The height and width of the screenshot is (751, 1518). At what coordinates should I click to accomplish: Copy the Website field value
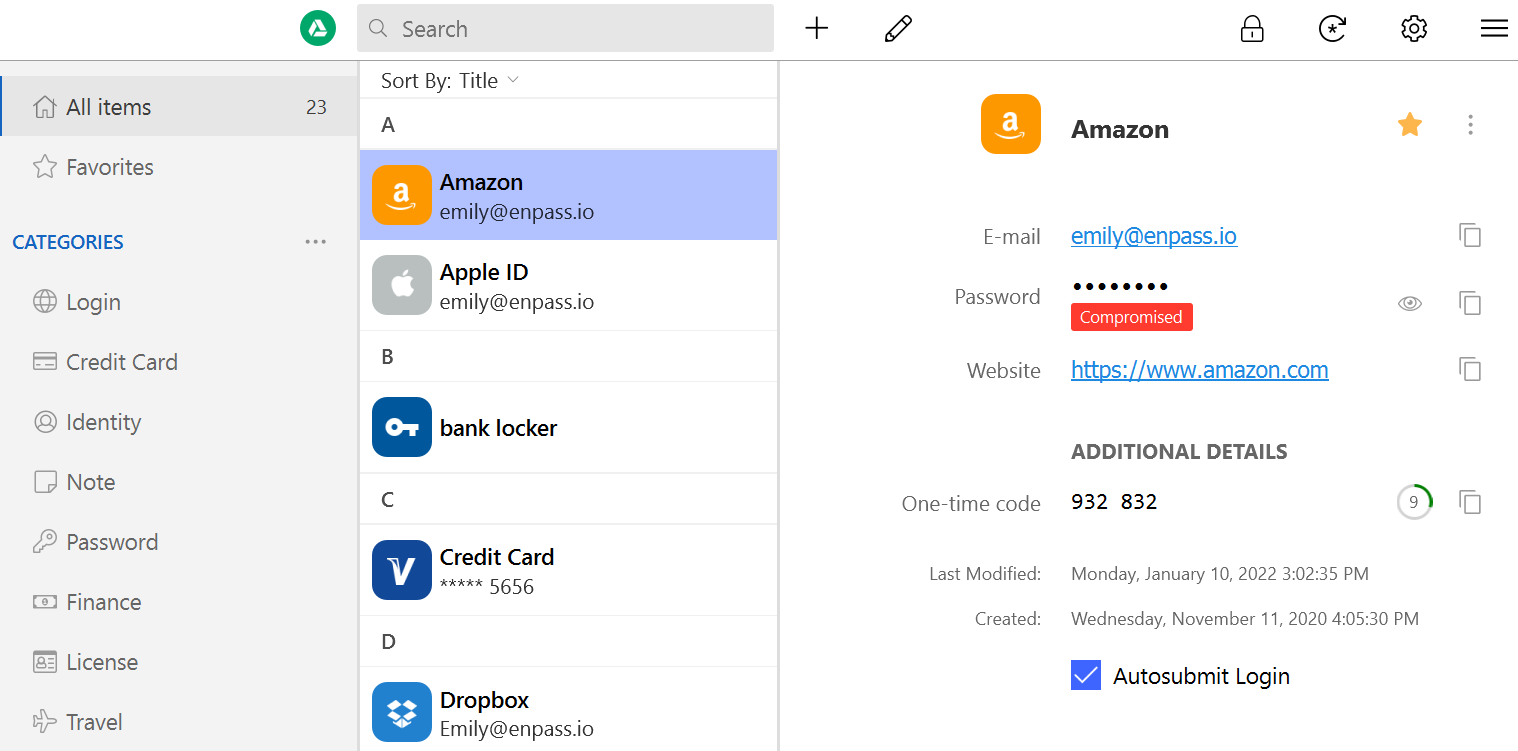point(1469,369)
